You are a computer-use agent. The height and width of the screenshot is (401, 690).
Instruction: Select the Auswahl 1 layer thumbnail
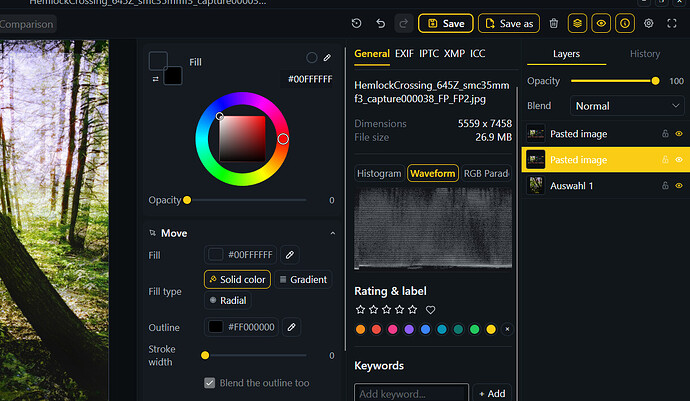[536, 186]
